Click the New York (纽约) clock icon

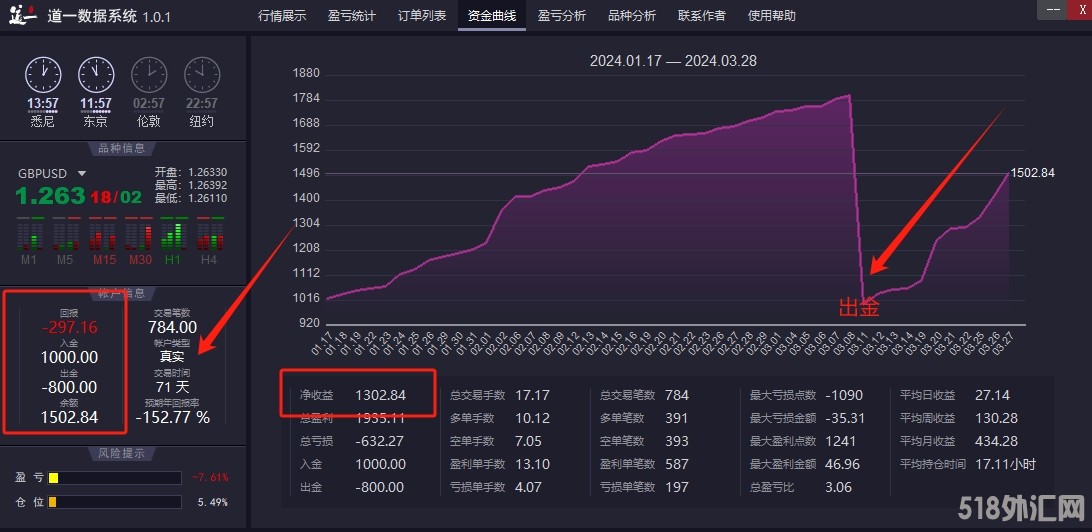click(x=201, y=74)
